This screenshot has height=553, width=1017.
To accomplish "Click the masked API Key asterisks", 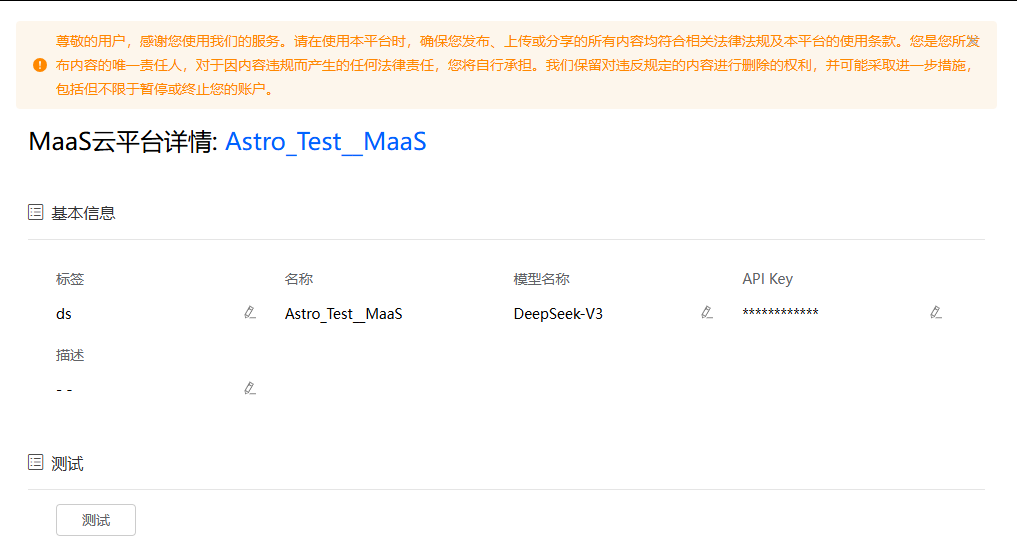I will (x=780, y=312).
